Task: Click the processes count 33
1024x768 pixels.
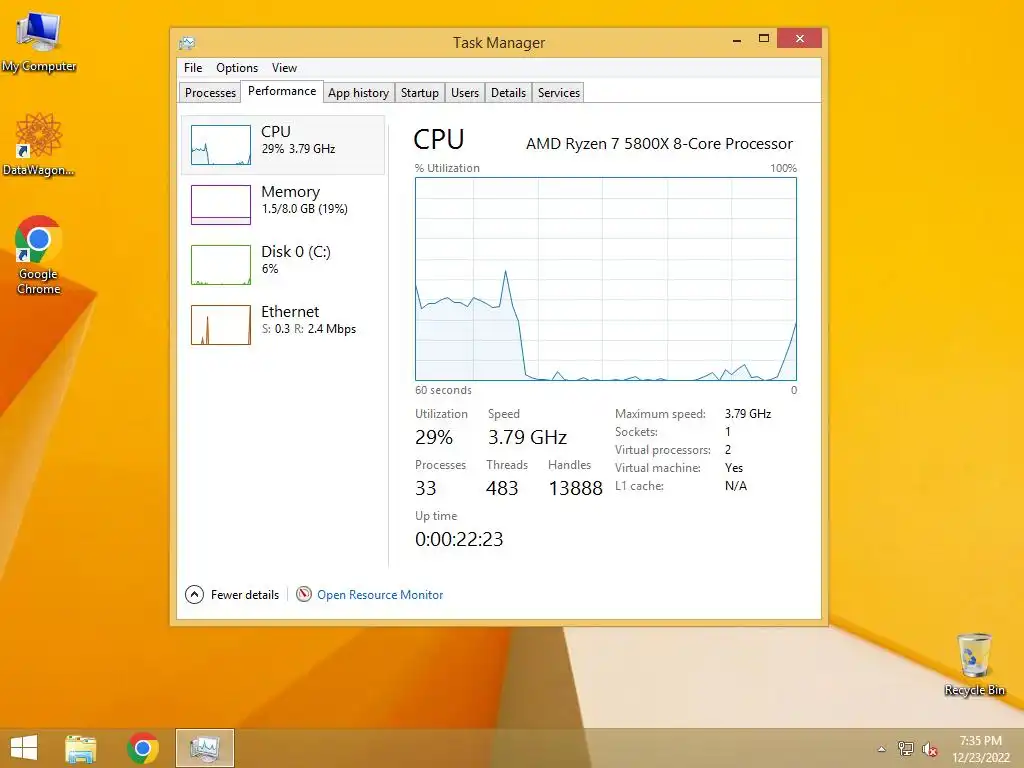Action: pos(426,488)
